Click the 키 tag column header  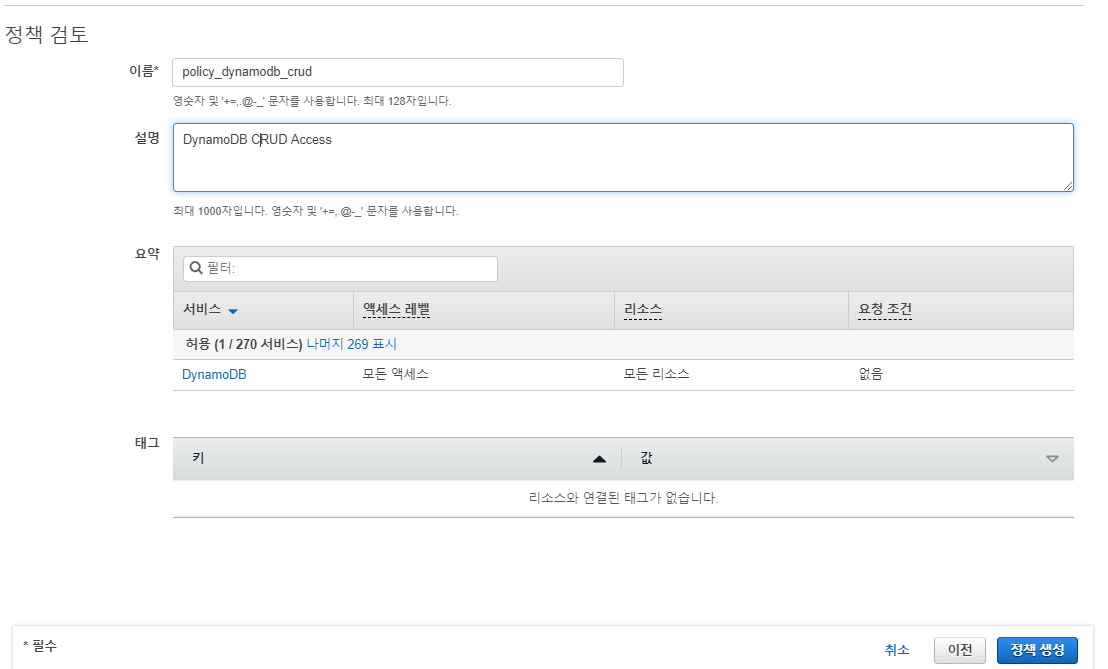[199, 458]
